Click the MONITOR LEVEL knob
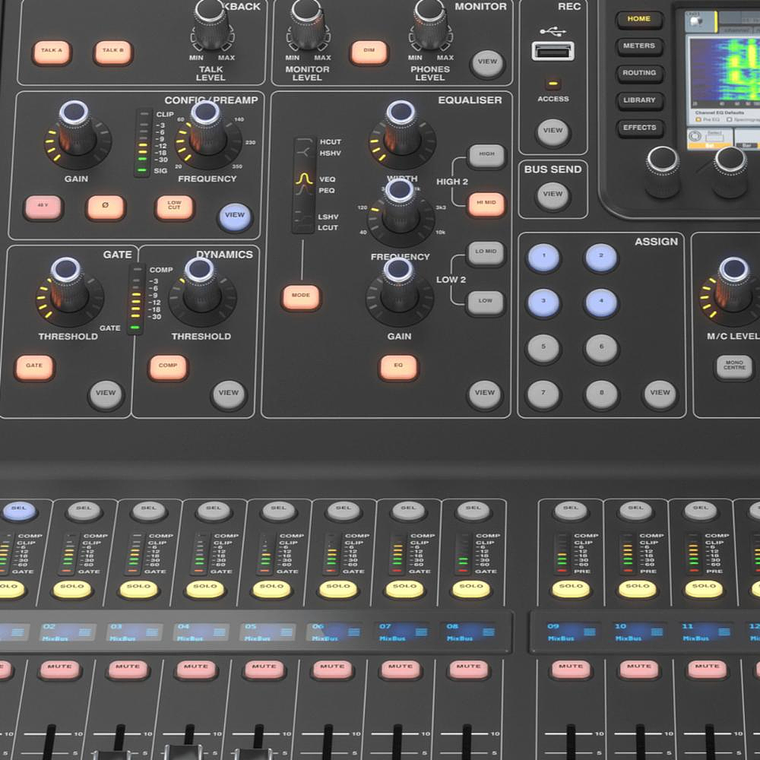The height and width of the screenshot is (760, 760). point(308,24)
